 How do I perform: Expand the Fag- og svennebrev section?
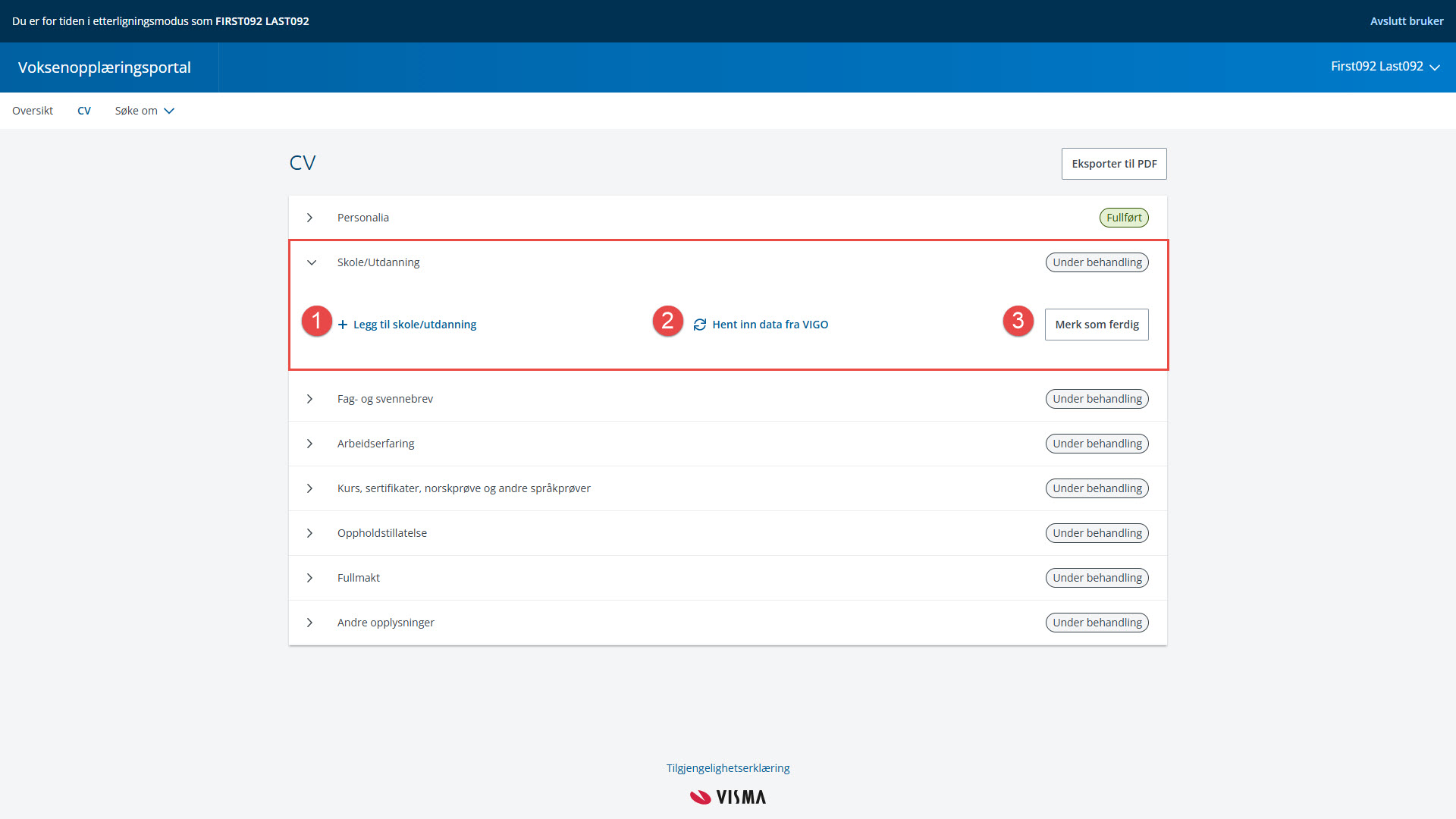point(309,399)
